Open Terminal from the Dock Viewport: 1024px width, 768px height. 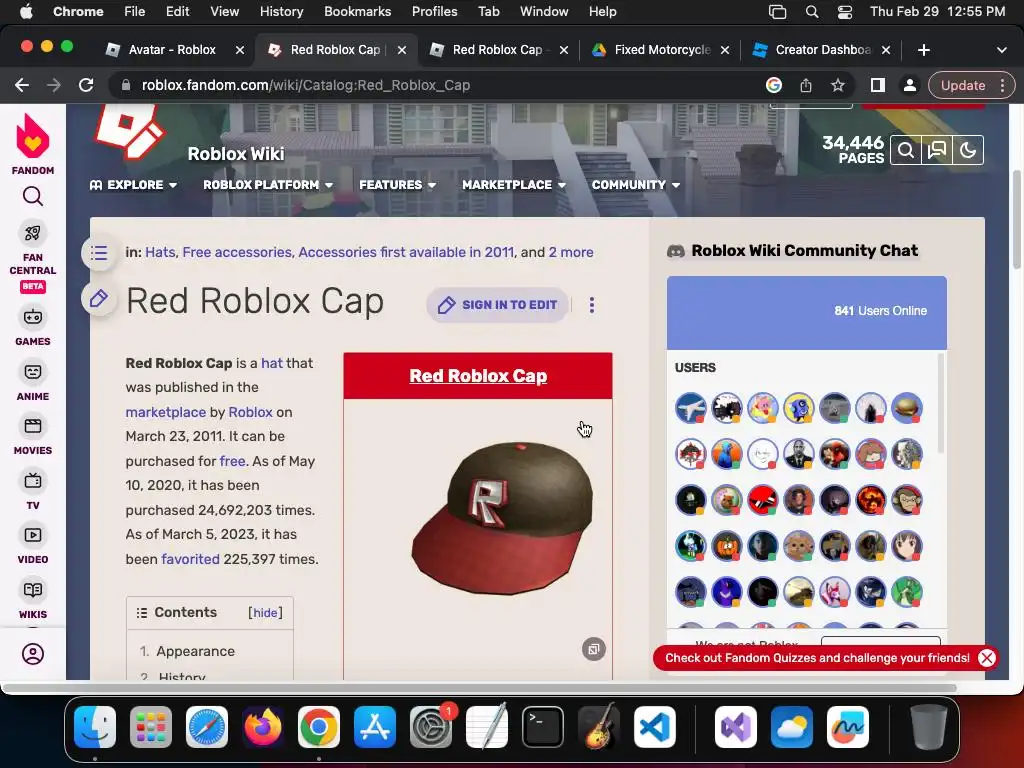543,727
